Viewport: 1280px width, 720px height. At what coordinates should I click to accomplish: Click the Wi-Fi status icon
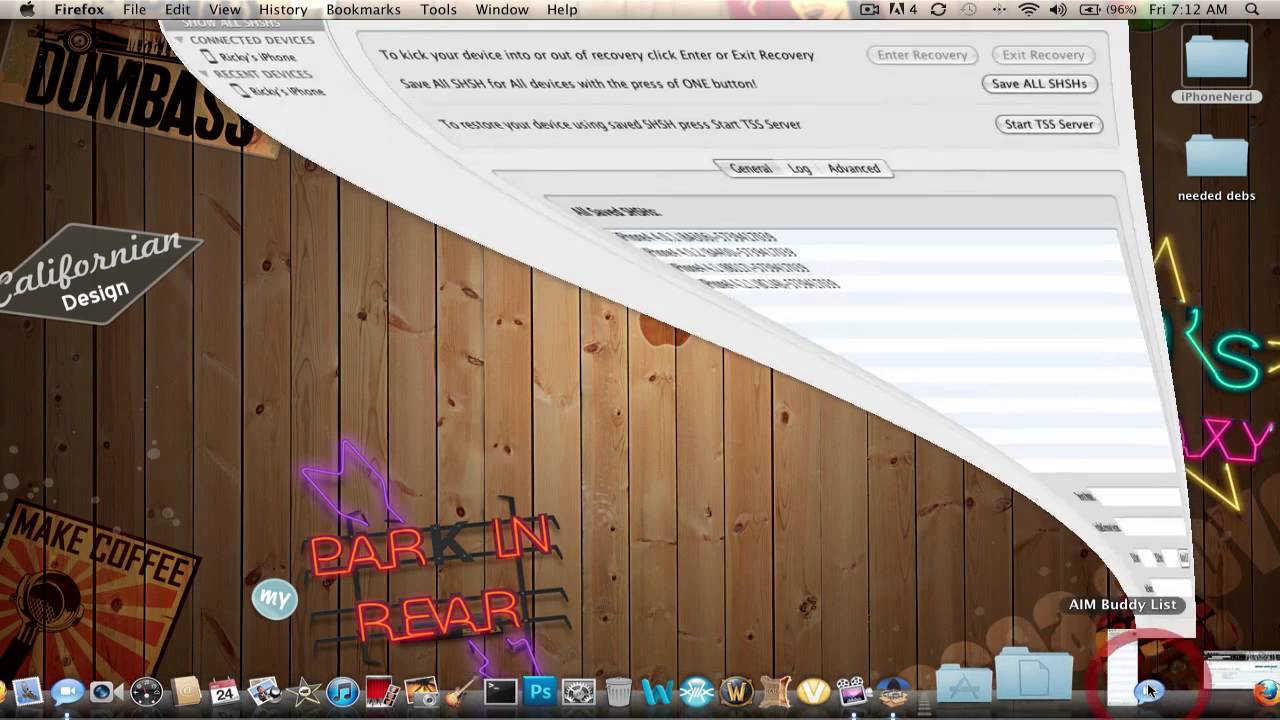[x=1028, y=9]
